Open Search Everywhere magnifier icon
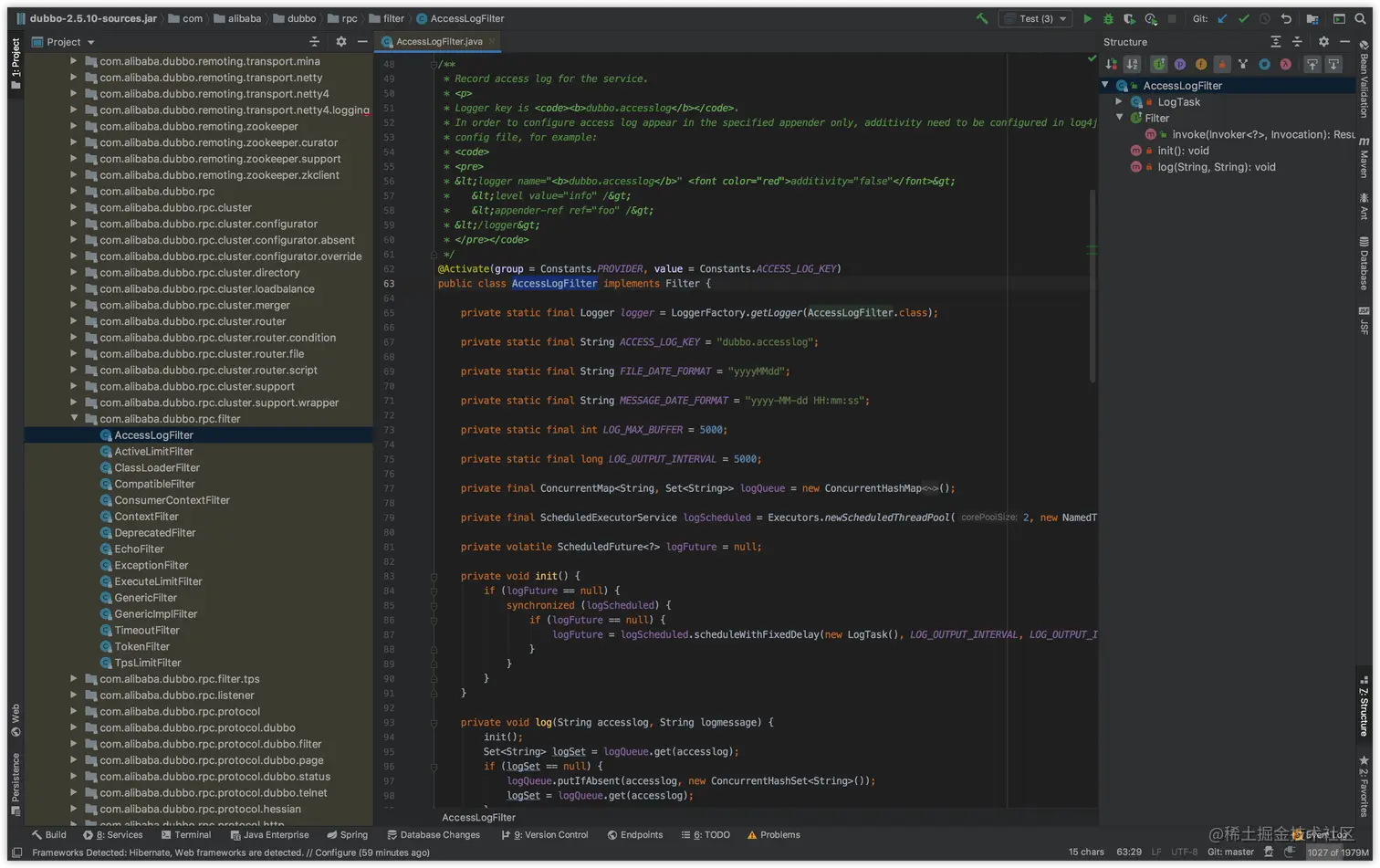1380x868 pixels. [1360, 18]
